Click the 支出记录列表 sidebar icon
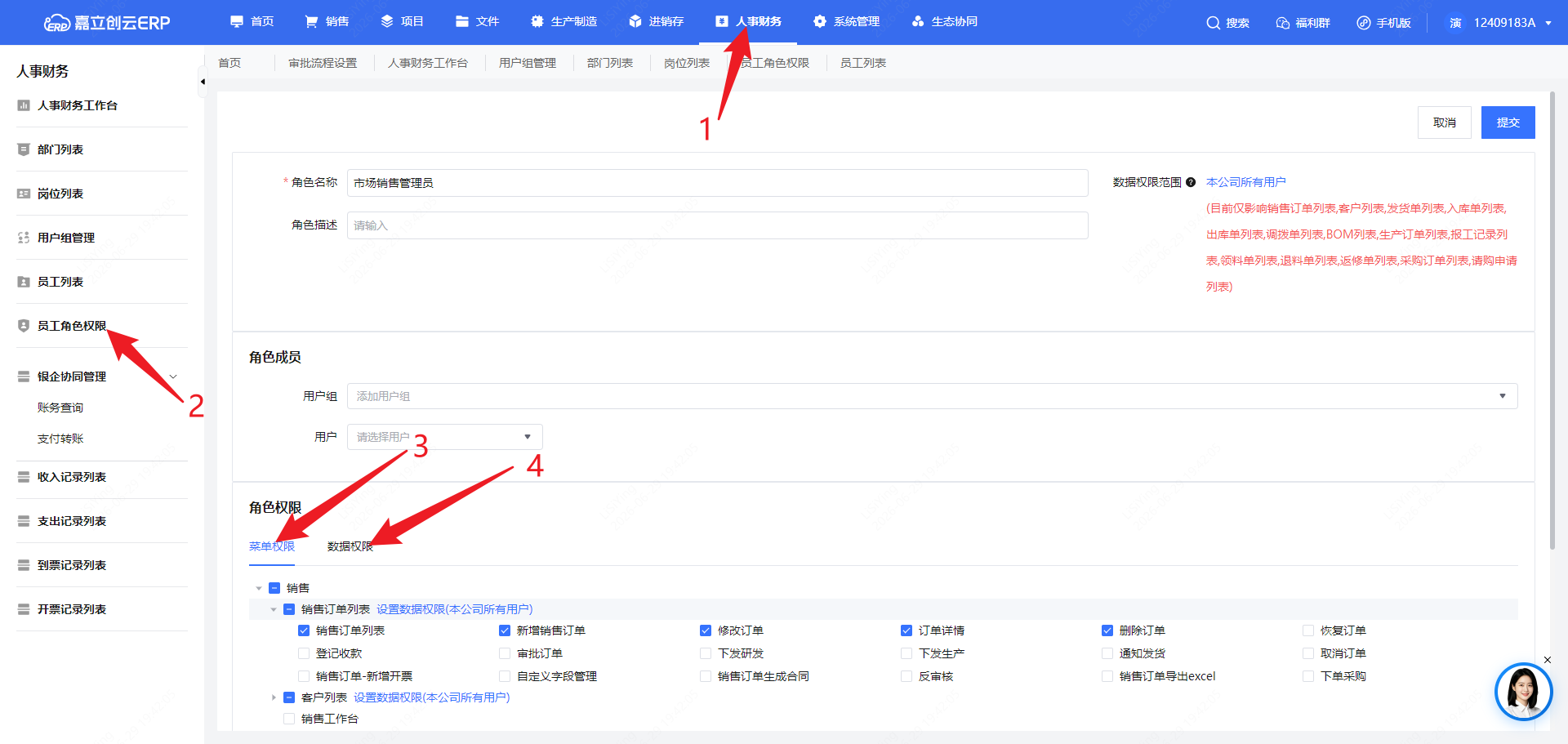1568x744 pixels. (24, 521)
